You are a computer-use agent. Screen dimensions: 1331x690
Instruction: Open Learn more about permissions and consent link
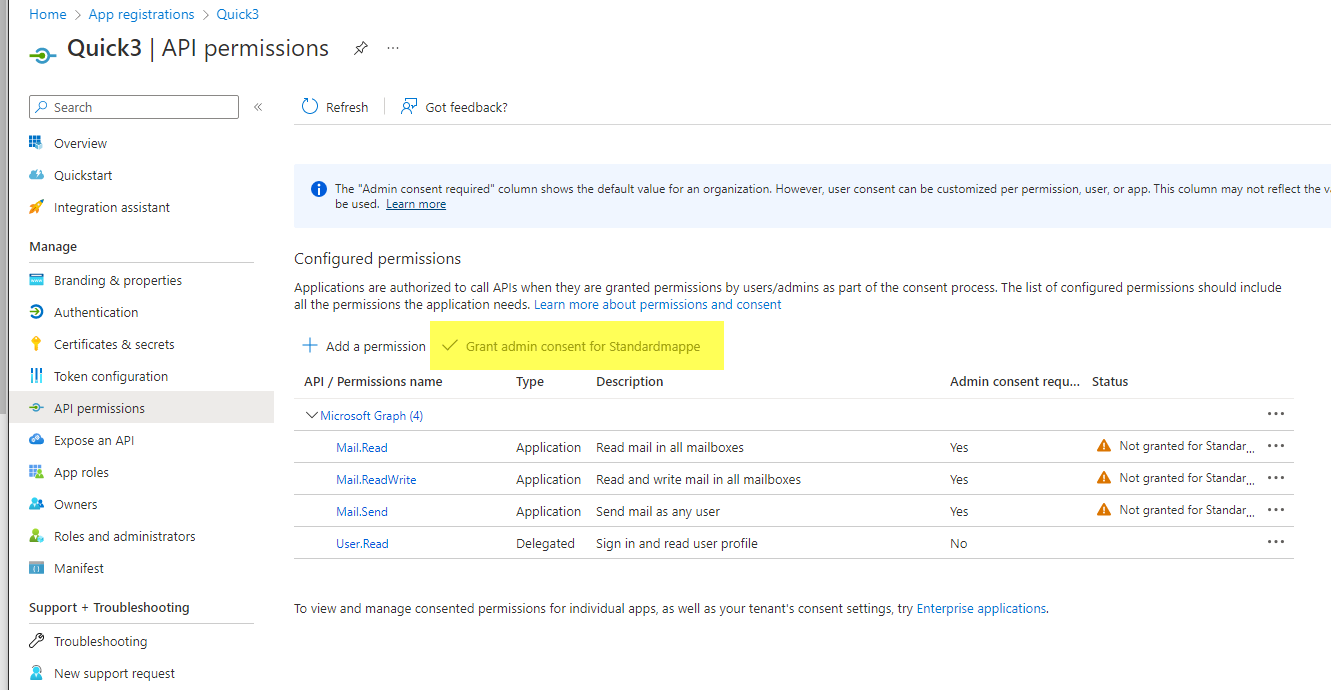point(658,304)
